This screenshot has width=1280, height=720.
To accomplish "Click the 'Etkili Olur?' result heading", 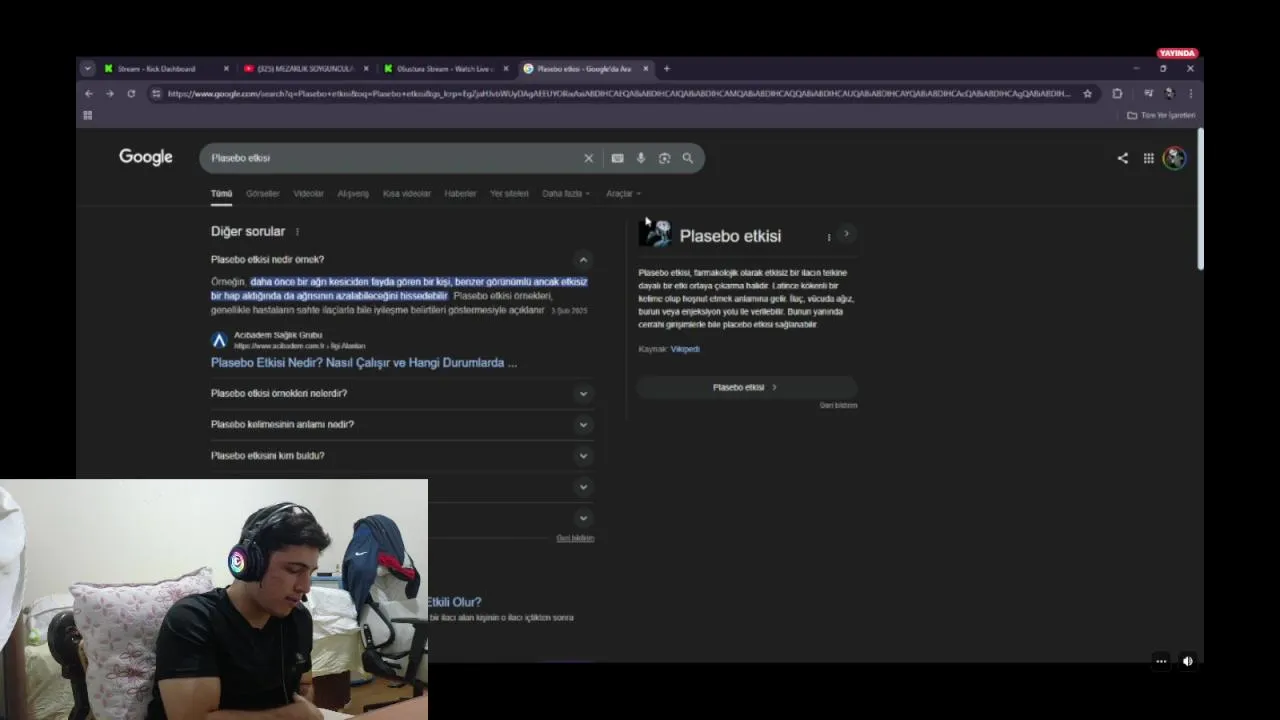I will (455, 602).
